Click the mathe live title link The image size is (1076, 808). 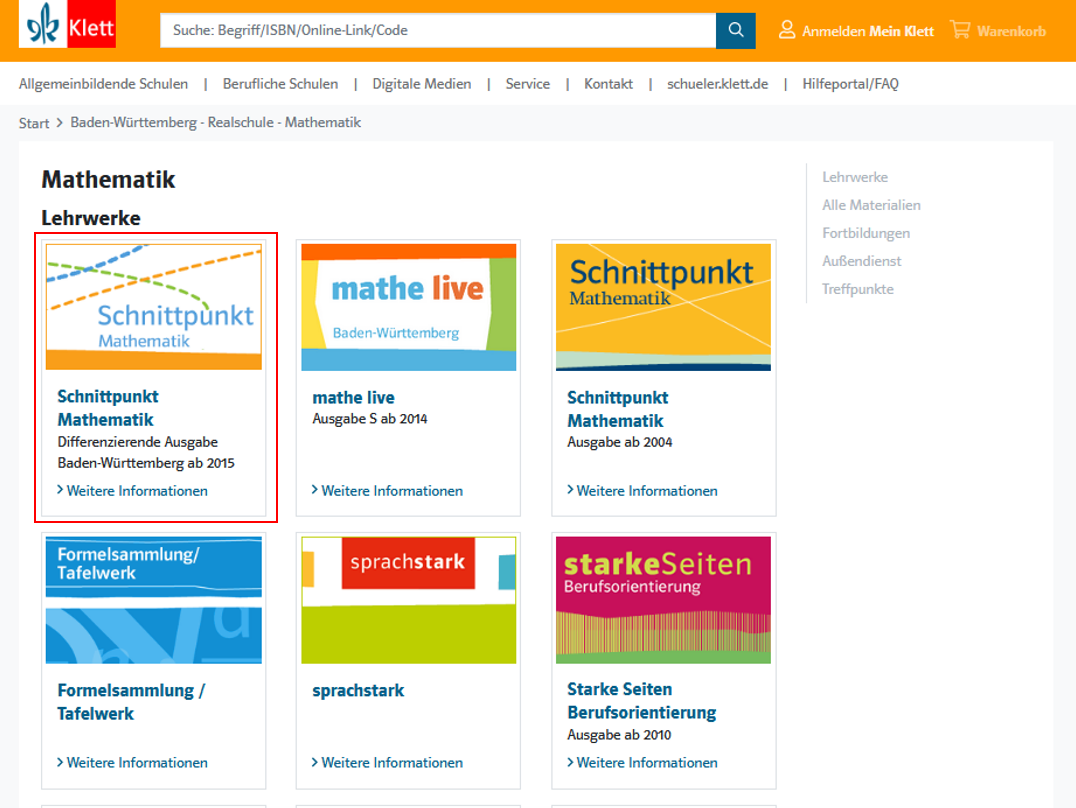coord(353,397)
